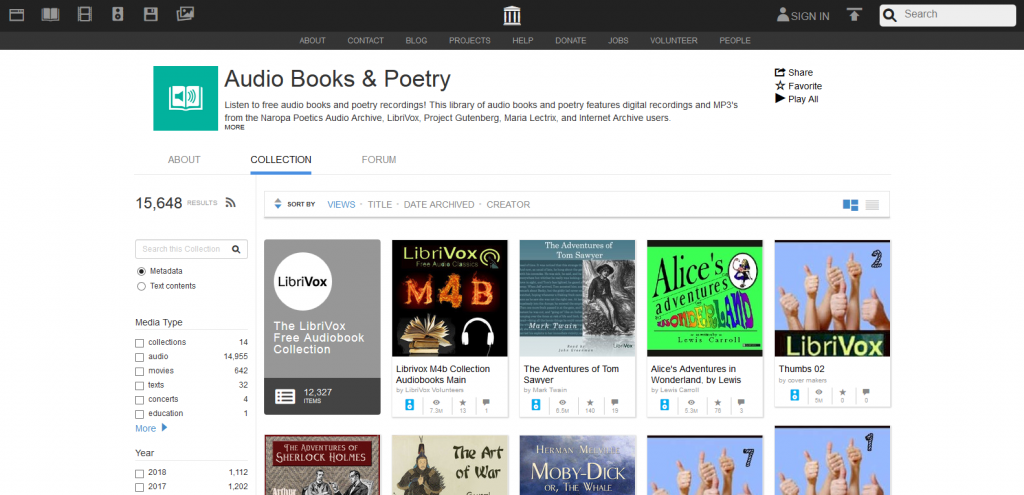The image size is (1024, 495).
Task: Expand More media types
Action: (151, 428)
